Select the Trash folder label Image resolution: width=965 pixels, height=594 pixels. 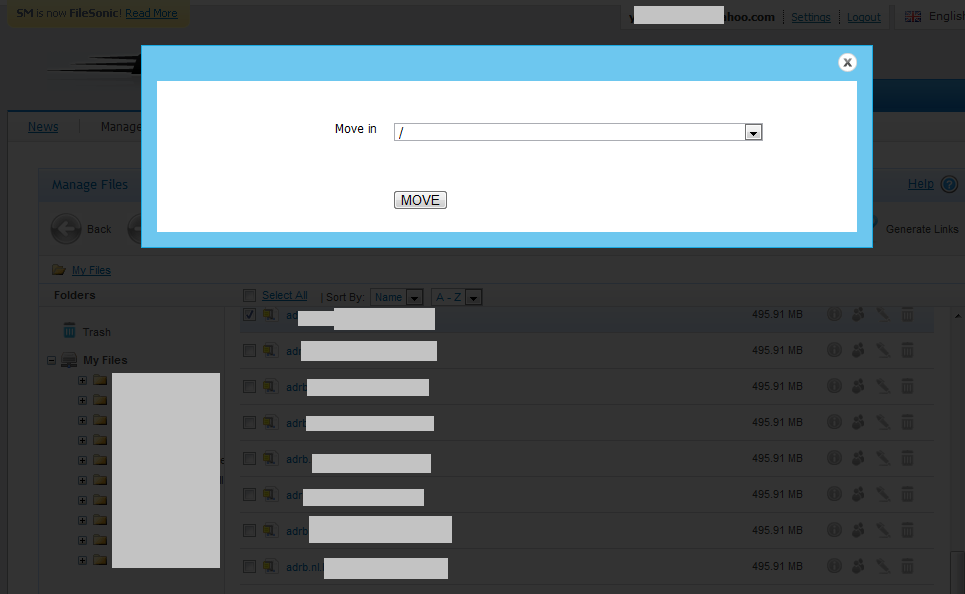click(x=97, y=332)
